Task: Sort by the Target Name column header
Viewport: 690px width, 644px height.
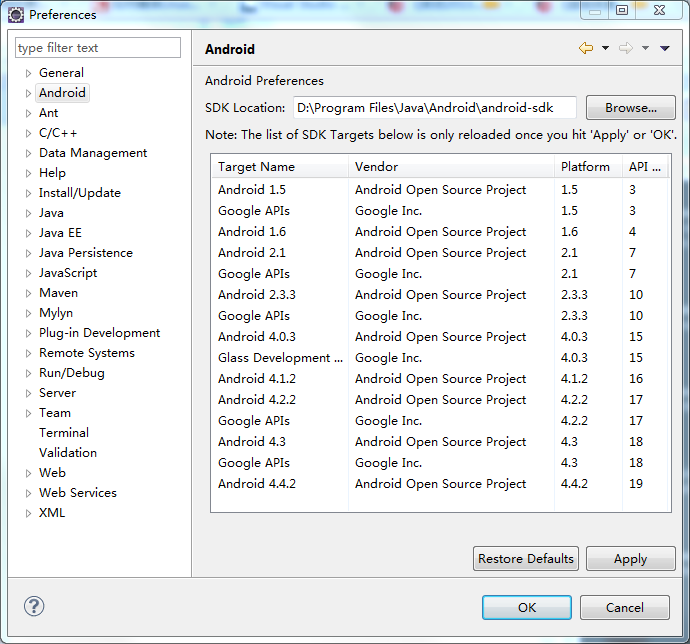Action: pyautogui.click(x=280, y=167)
